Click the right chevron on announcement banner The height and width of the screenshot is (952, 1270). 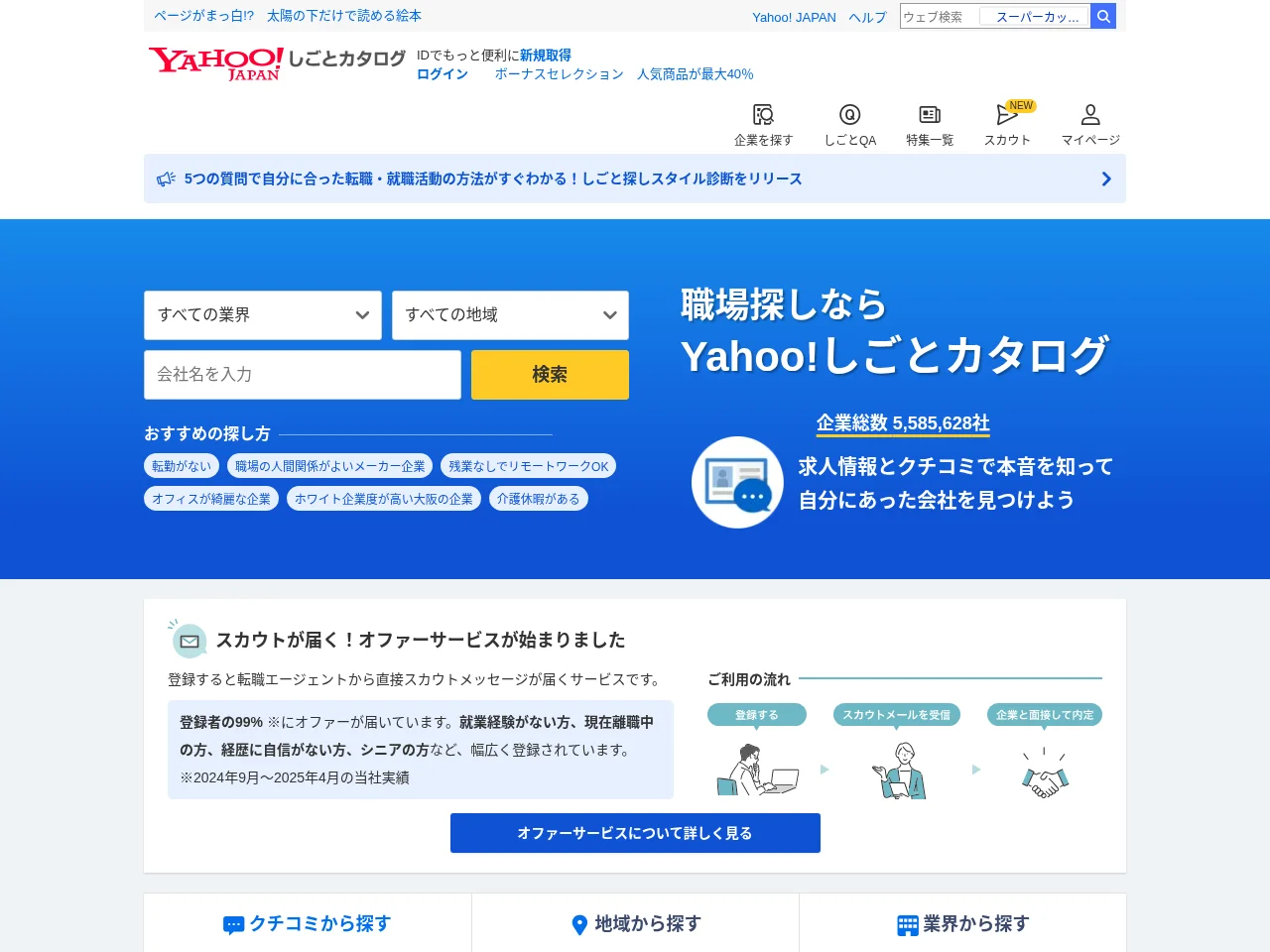[1106, 178]
